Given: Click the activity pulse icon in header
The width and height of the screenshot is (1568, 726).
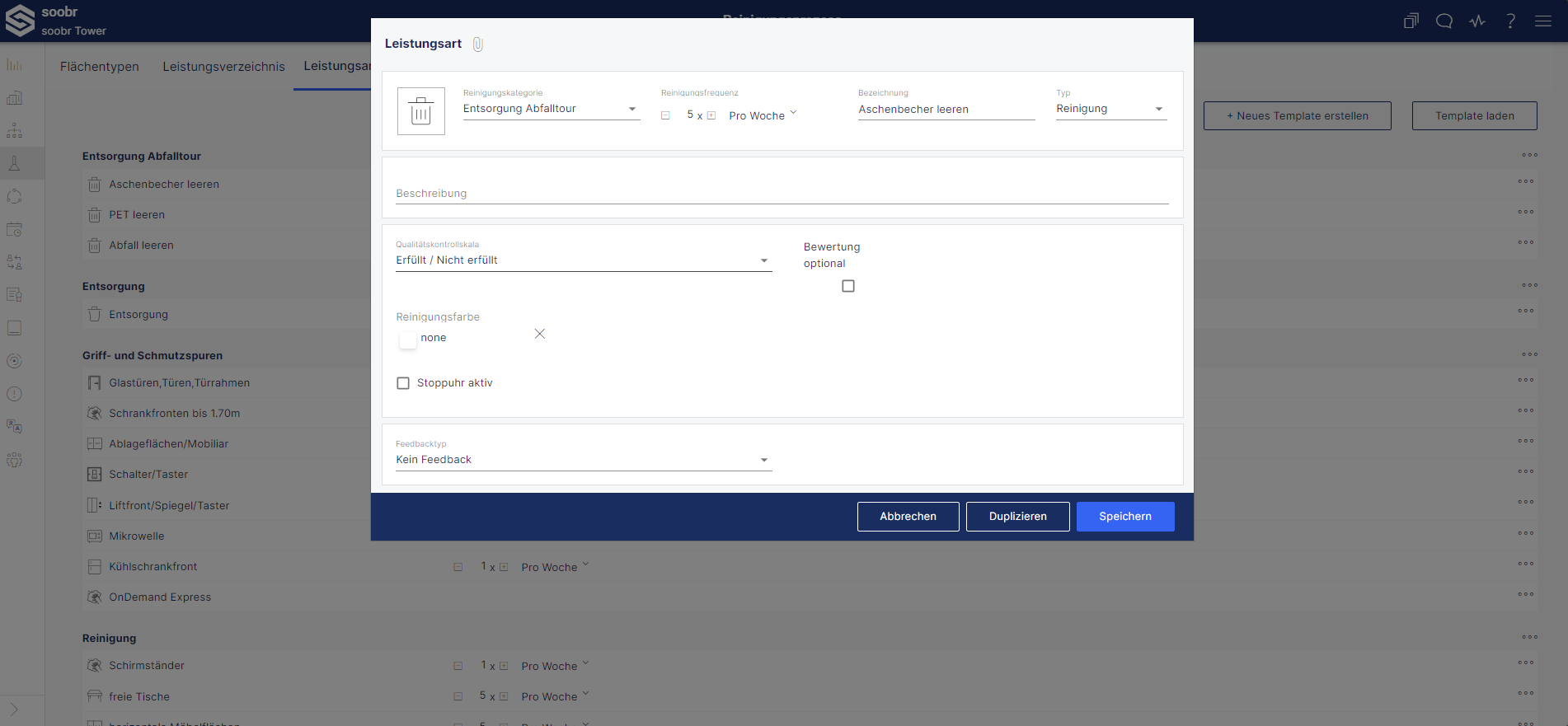Looking at the screenshot, I should tap(1477, 21).
